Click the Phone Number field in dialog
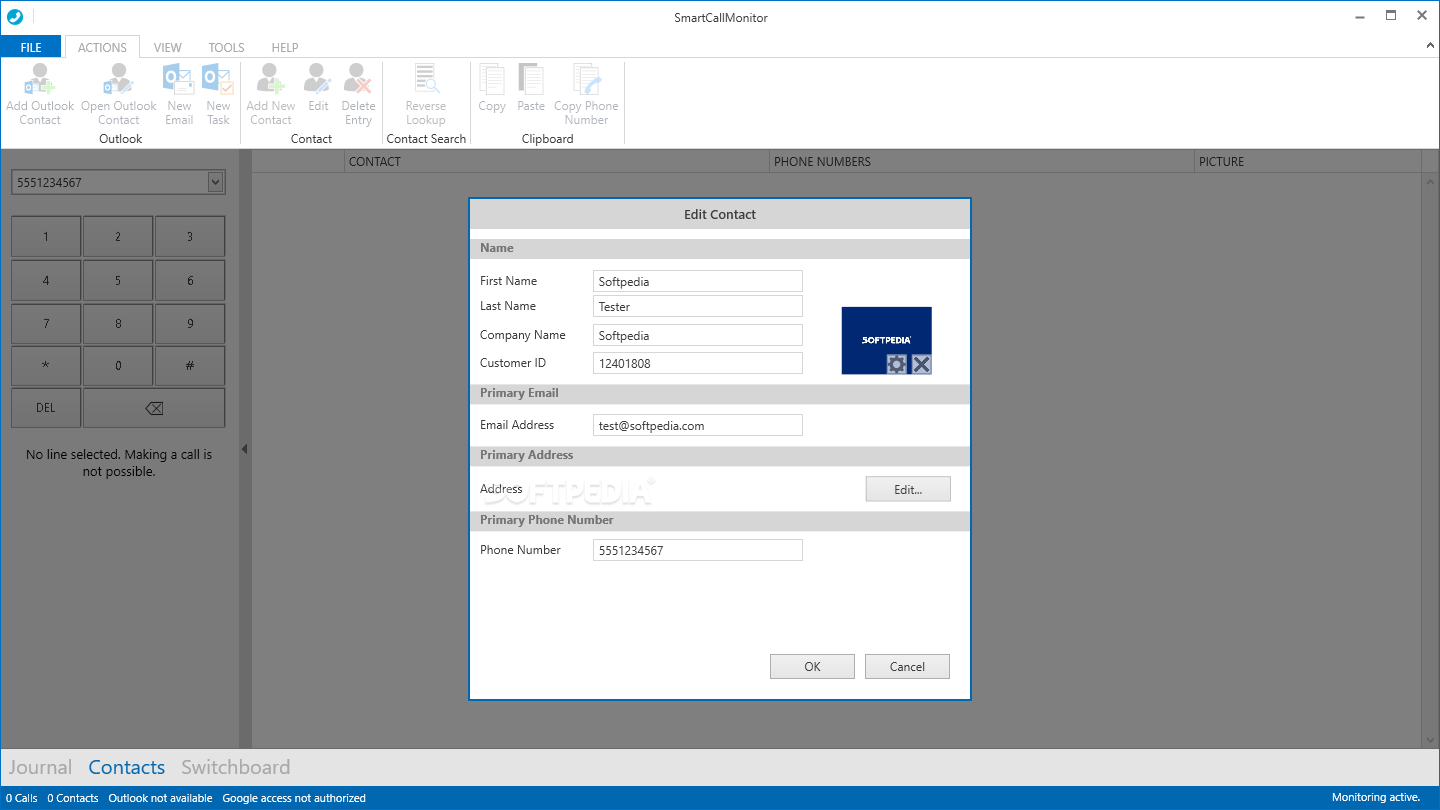The height and width of the screenshot is (810, 1440). 698,550
